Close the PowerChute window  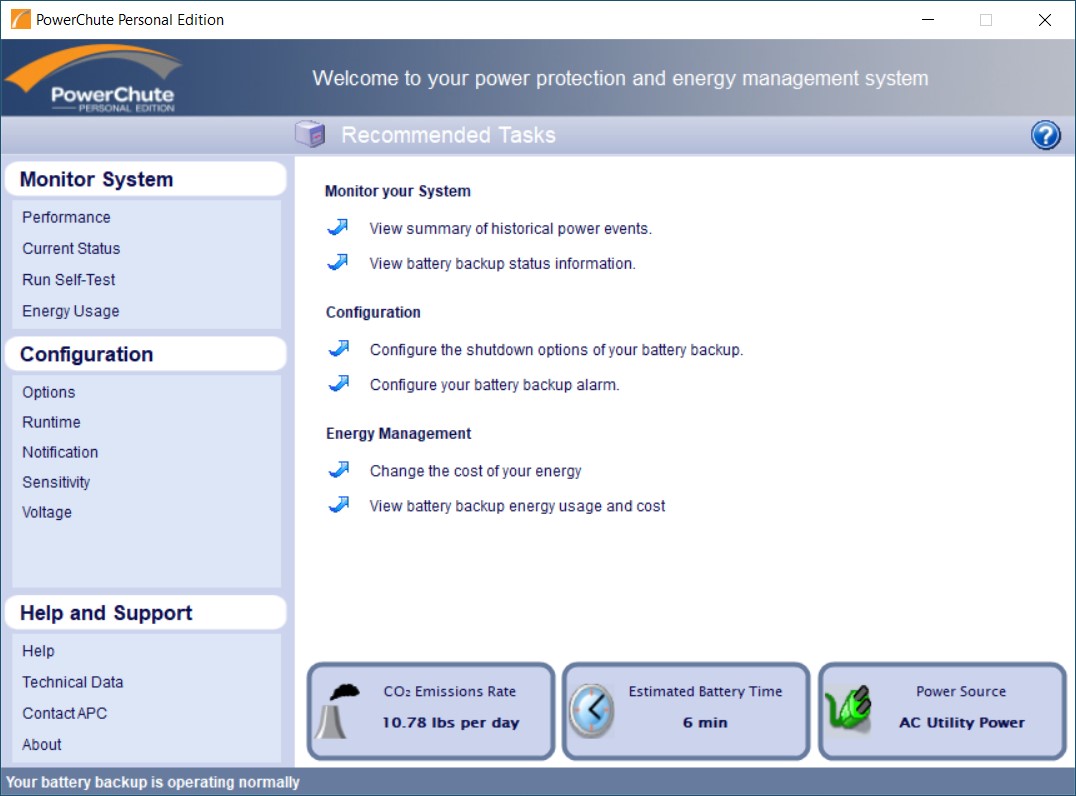coord(1044,20)
